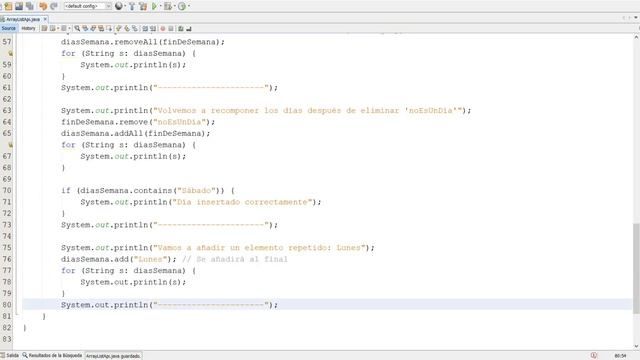The width and height of the screenshot is (640, 360).
Task: Click the Shift Line Right icon
Action: pos(153,28)
